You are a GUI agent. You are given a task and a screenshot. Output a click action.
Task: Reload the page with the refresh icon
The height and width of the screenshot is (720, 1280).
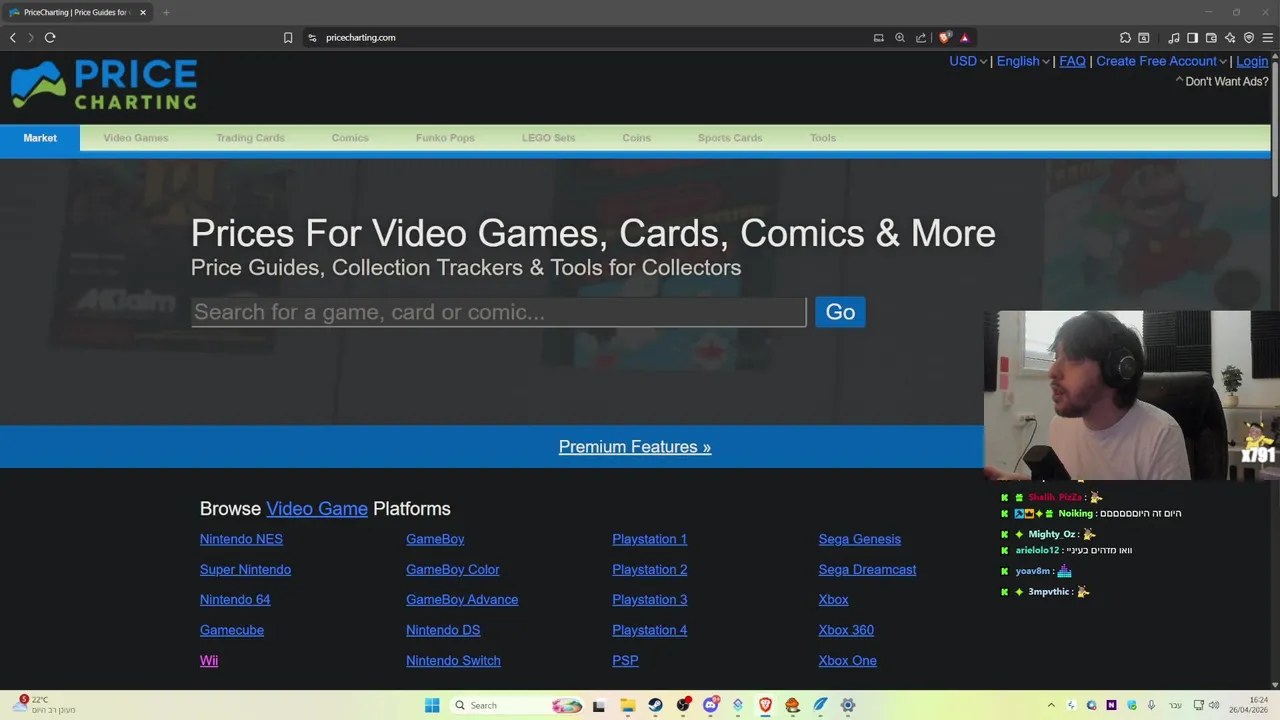pyautogui.click(x=50, y=38)
